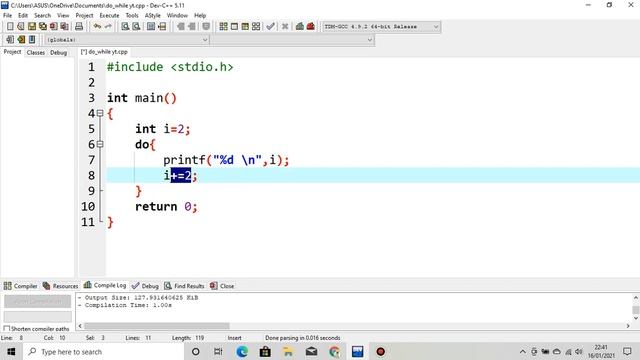The width and height of the screenshot is (640, 360).
Task: Click the greyed Abort Compilation button
Action: 38,301
